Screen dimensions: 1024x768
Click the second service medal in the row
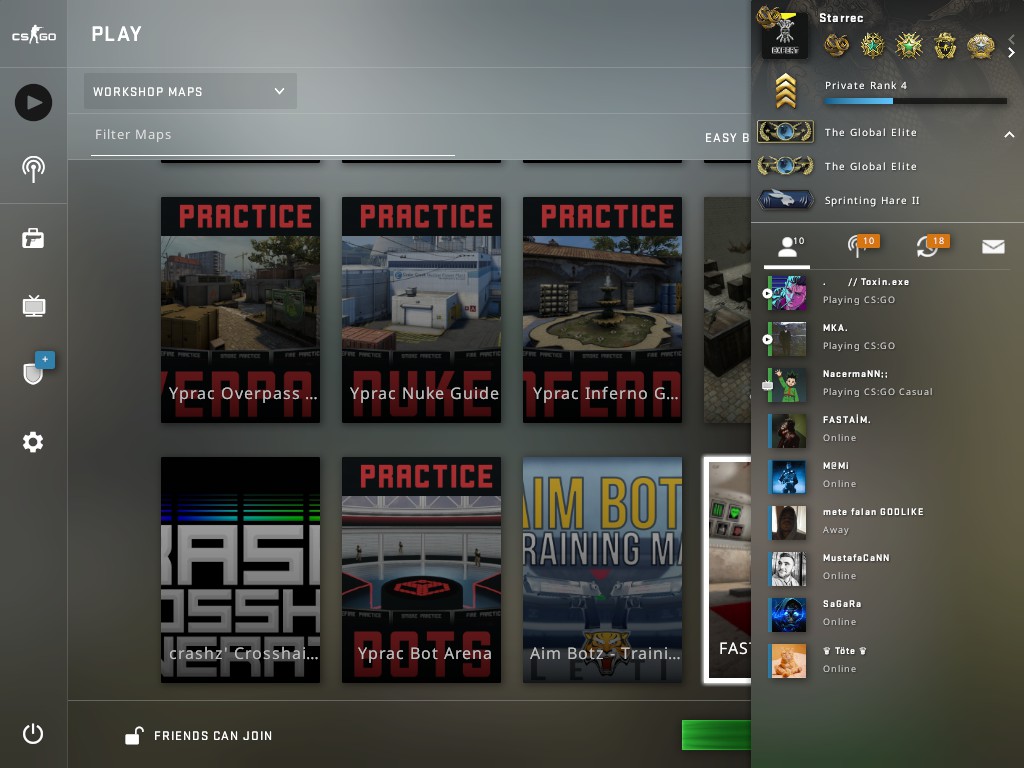[872, 45]
